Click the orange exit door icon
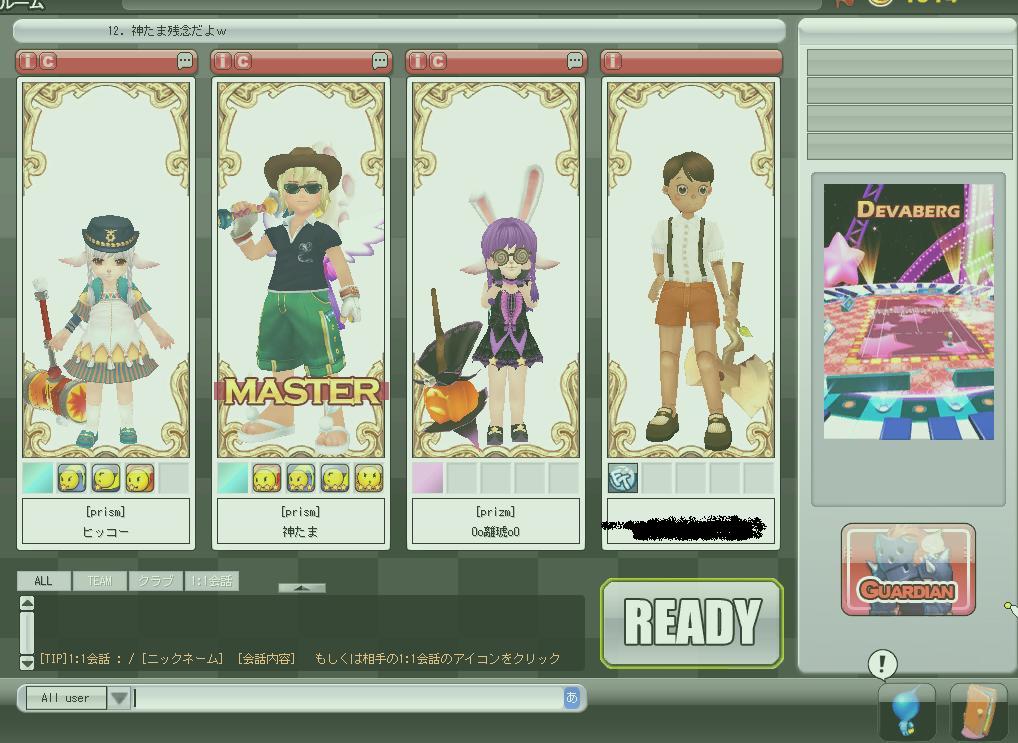The image size is (1018, 743). point(978,711)
